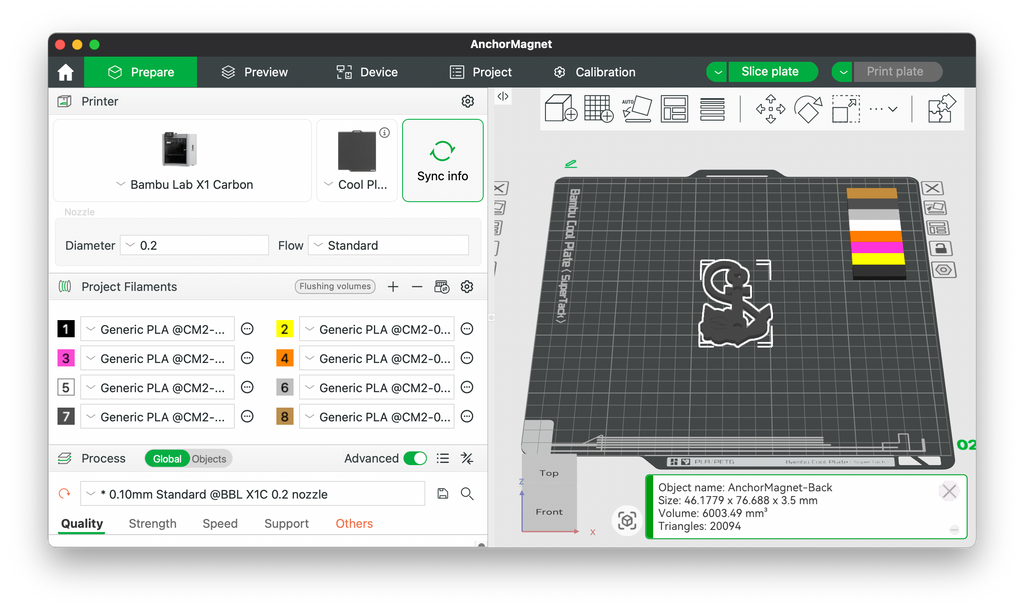
Task: Select the Speed settings tab
Action: (x=220, y=524)
